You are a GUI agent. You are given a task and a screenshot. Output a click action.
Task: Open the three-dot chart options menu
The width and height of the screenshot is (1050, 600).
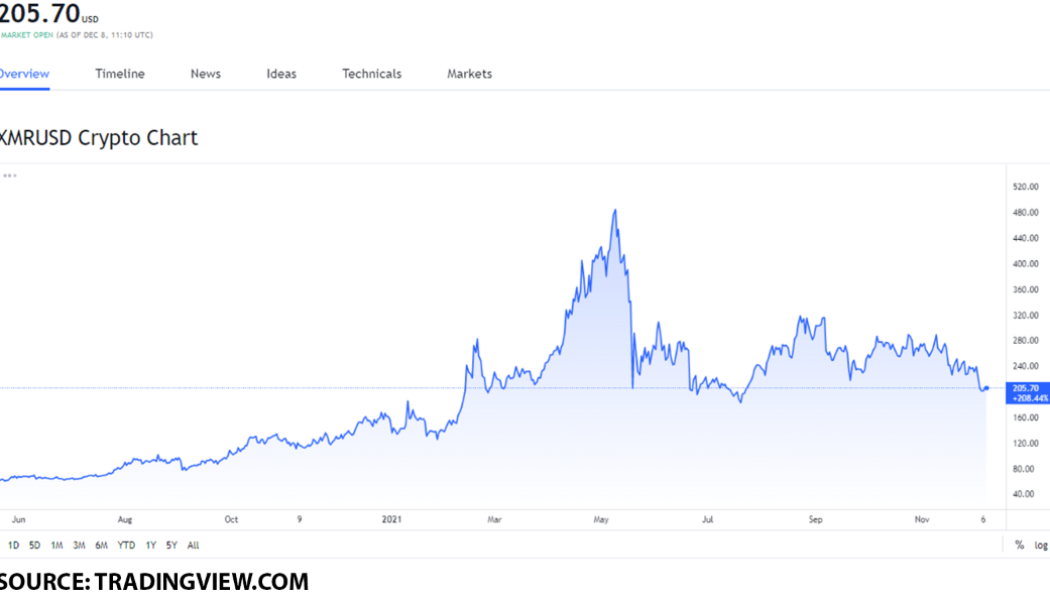(10, 175)
